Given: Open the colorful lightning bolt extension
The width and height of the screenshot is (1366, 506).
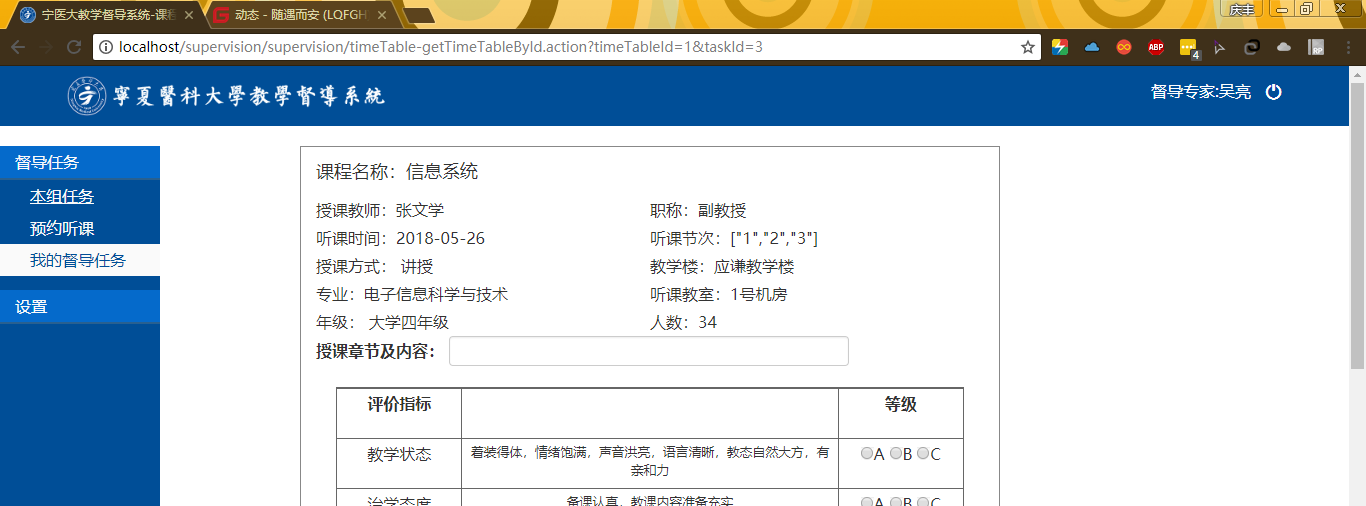Looking at the screenshot, I should pyautogui.click(x=1059, y=47).
